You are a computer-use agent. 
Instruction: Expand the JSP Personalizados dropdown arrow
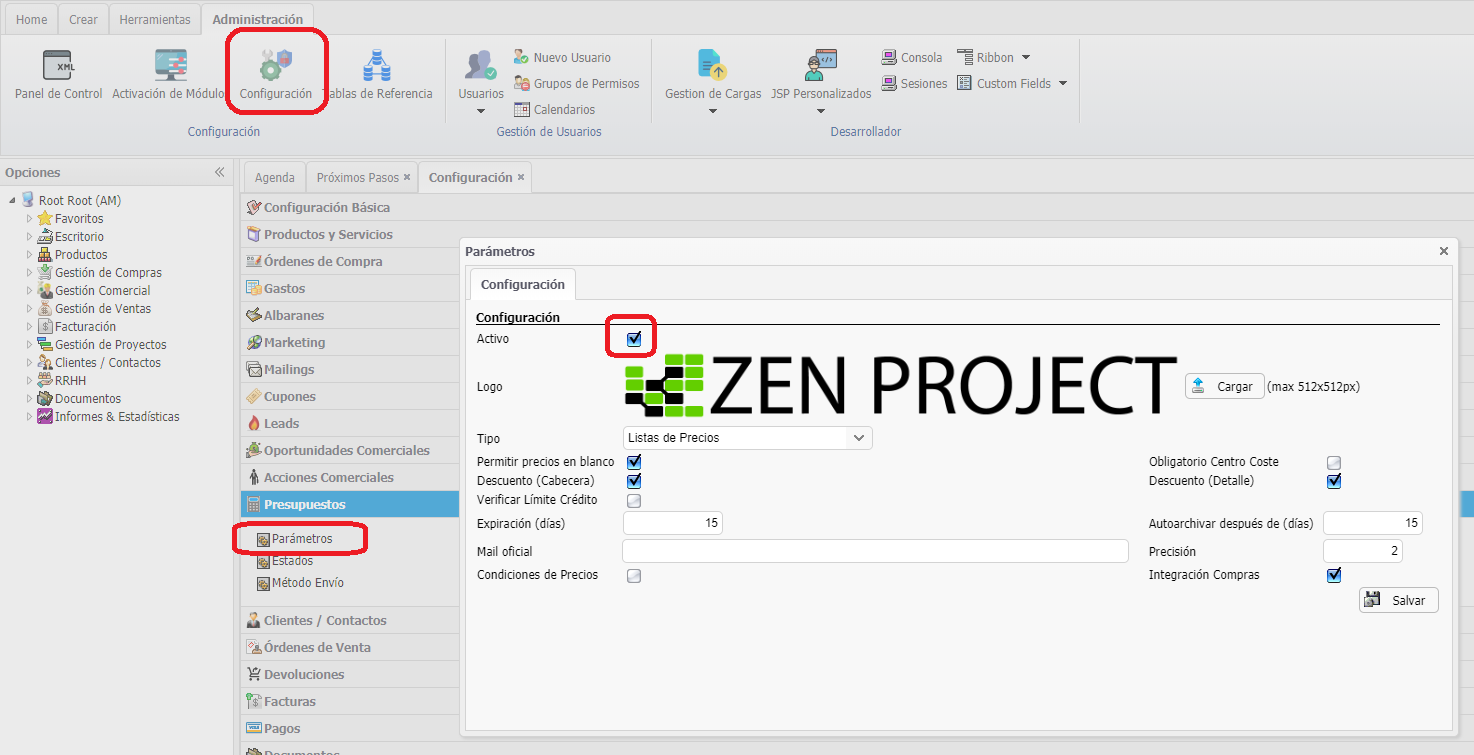click(821, 111)
